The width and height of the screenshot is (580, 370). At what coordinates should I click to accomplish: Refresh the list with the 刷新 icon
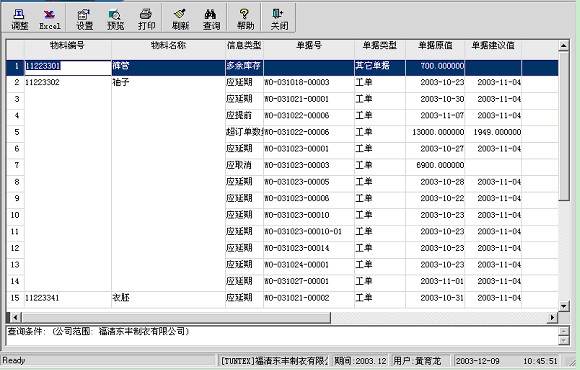tap(180, 18)
